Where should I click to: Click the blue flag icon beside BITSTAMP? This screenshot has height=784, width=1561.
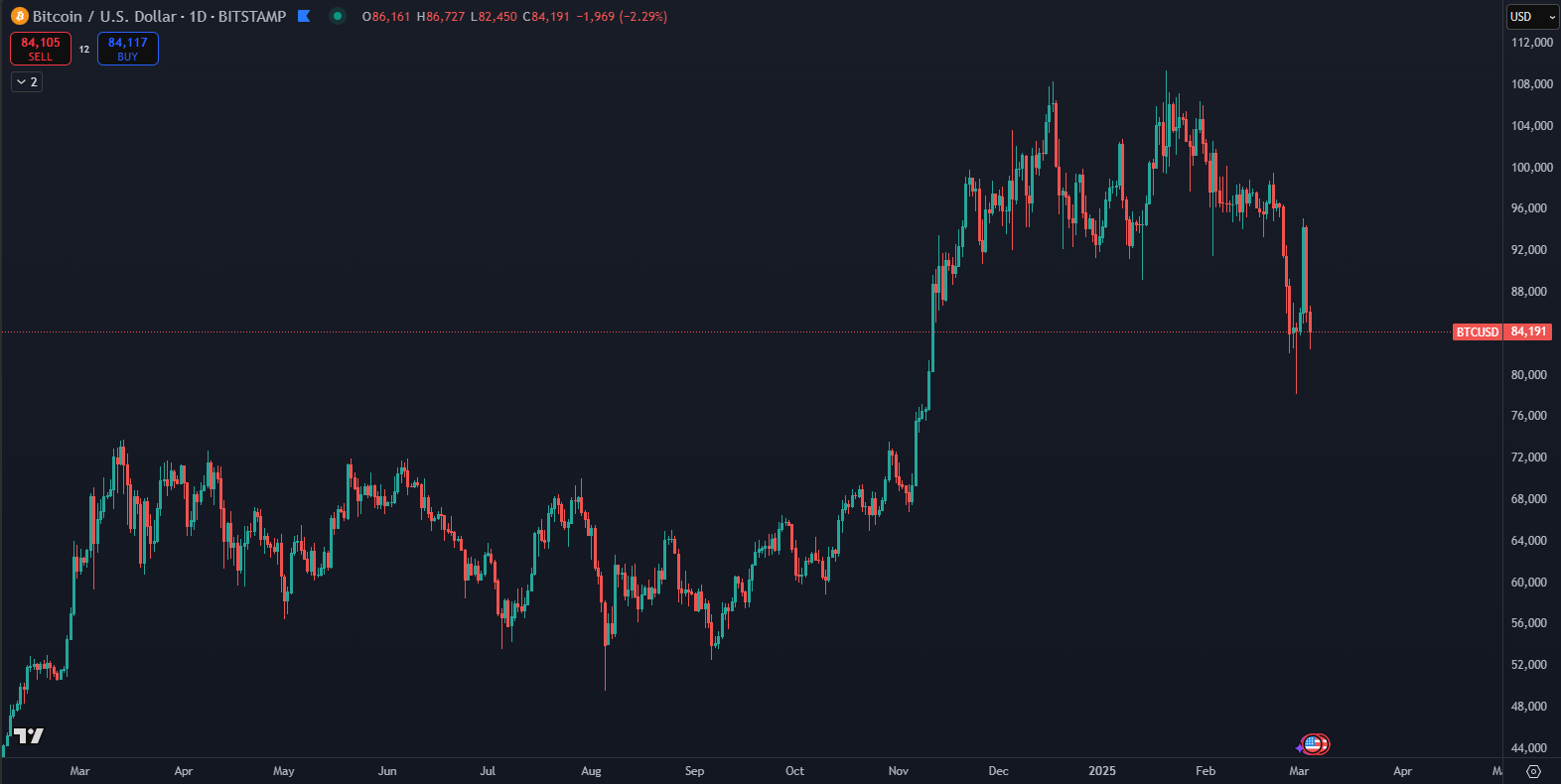point(304,16)
